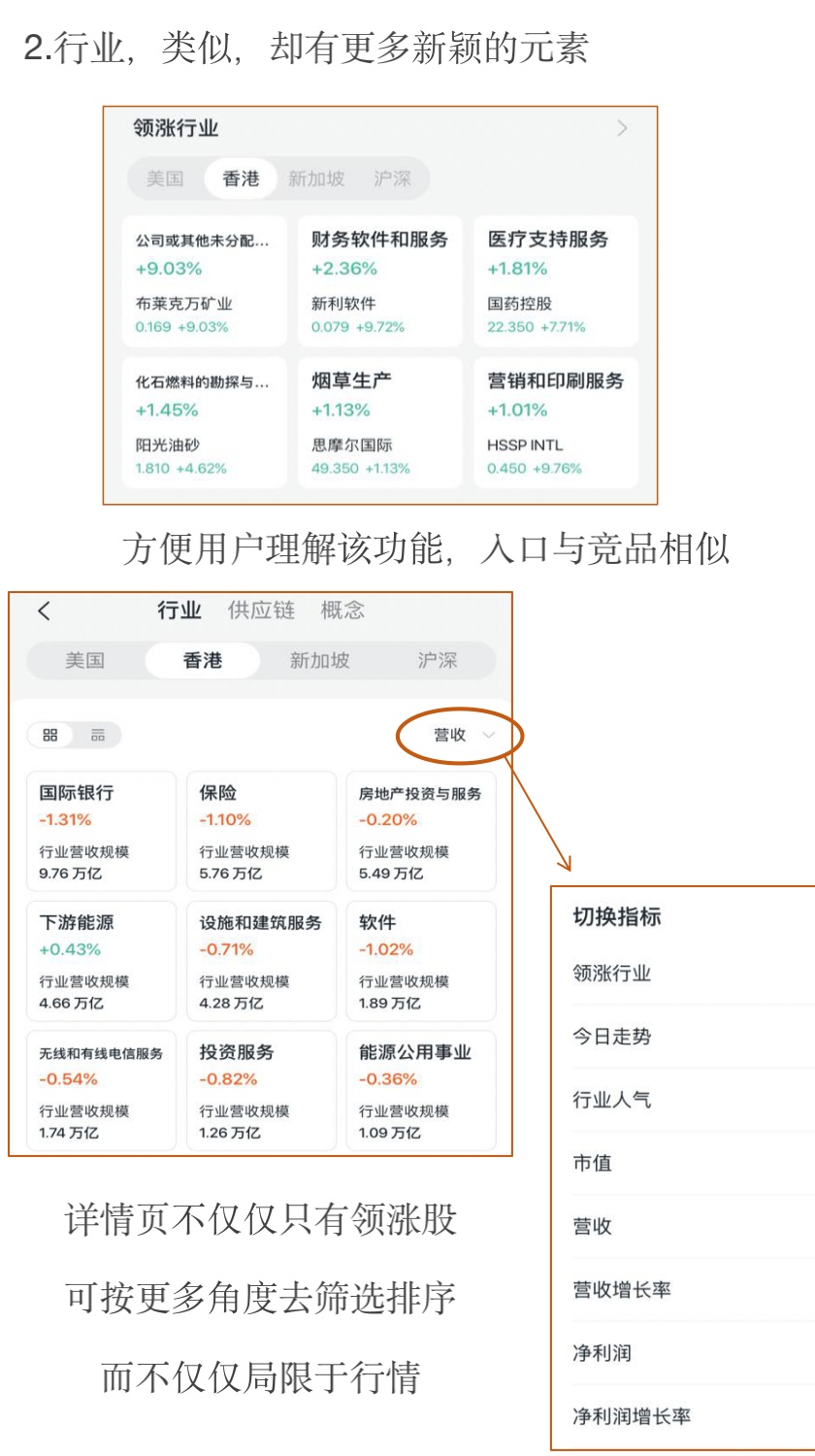815x1456 pixels.
Task: Switch to list view layout
Action: (98, 736)
